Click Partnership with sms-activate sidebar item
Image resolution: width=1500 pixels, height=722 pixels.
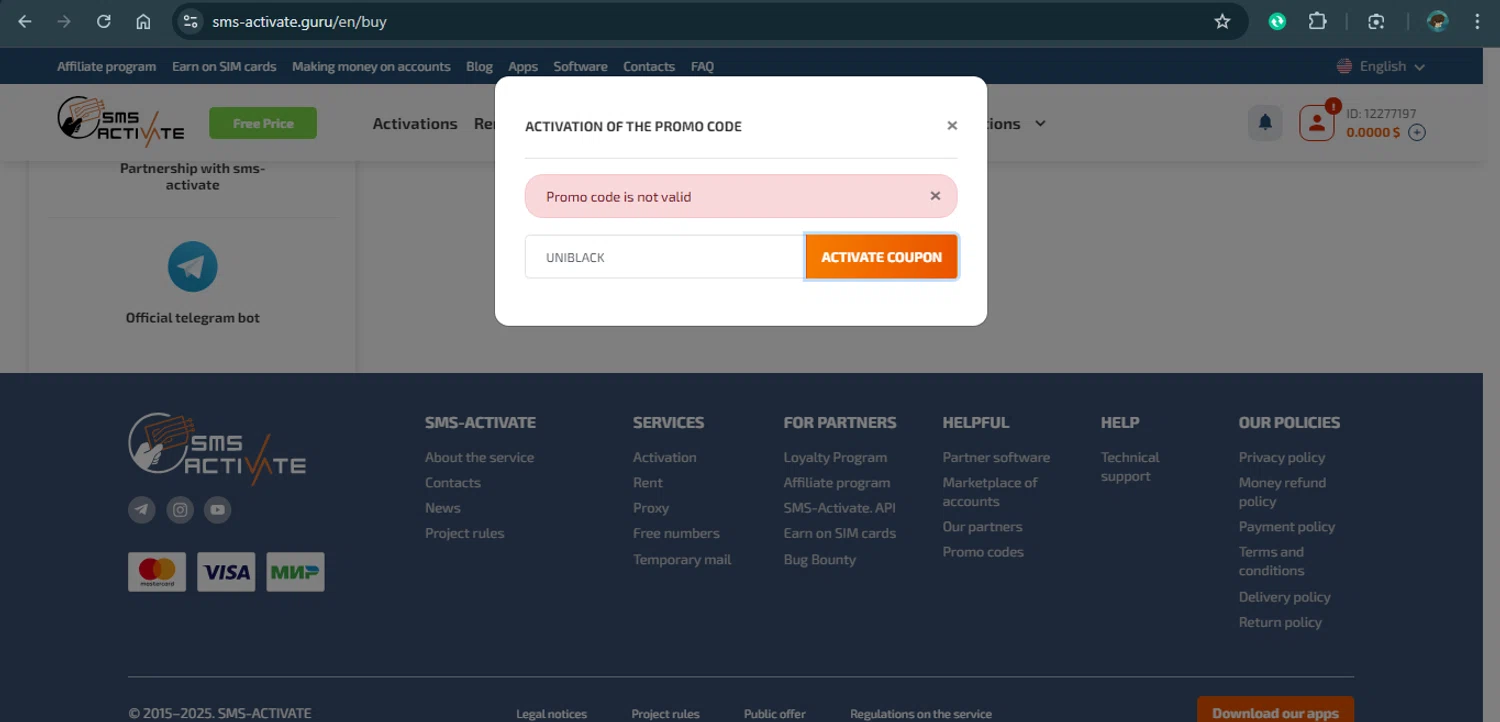tap(192, 176)
